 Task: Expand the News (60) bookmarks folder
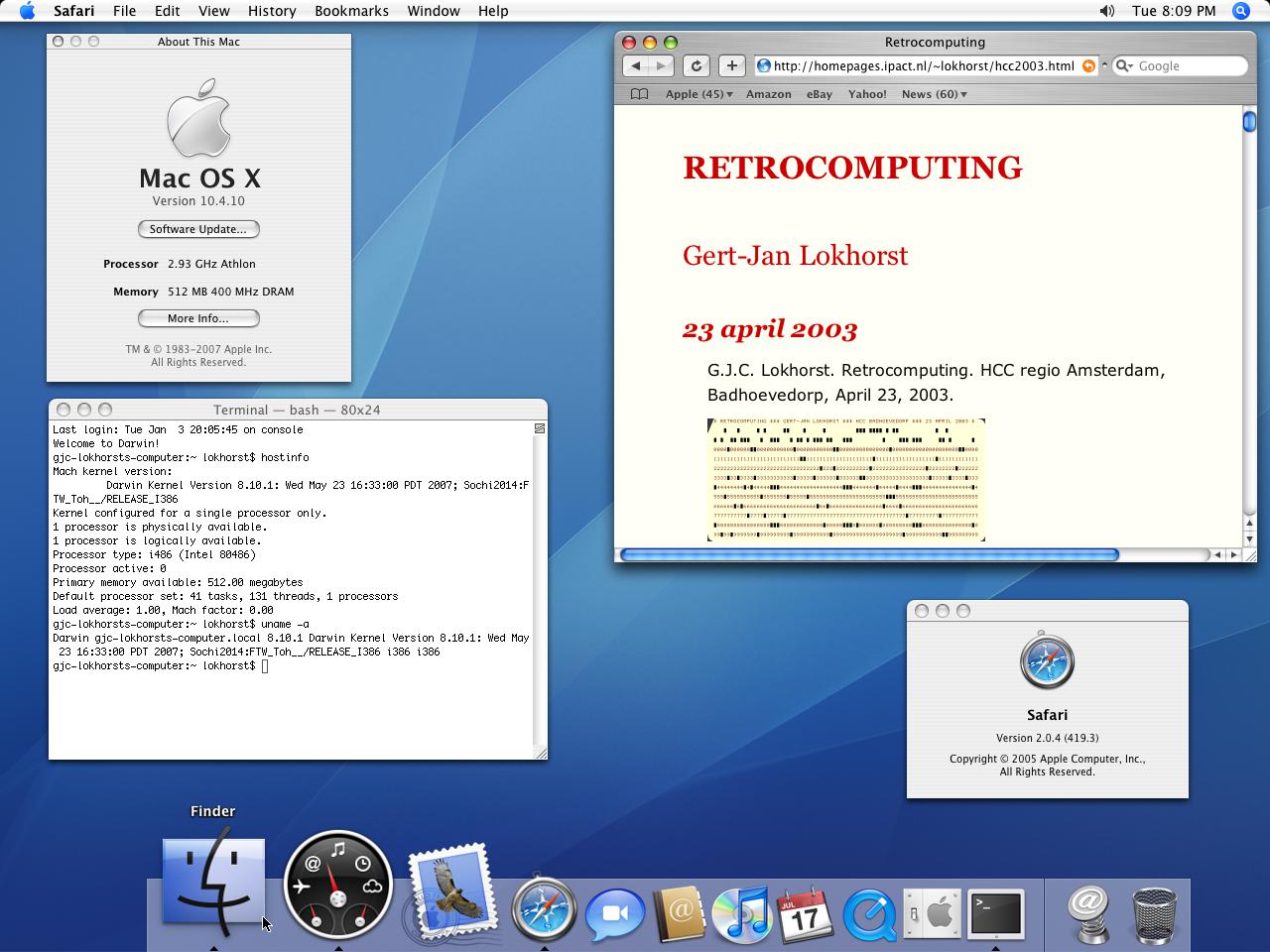[935, 94]
